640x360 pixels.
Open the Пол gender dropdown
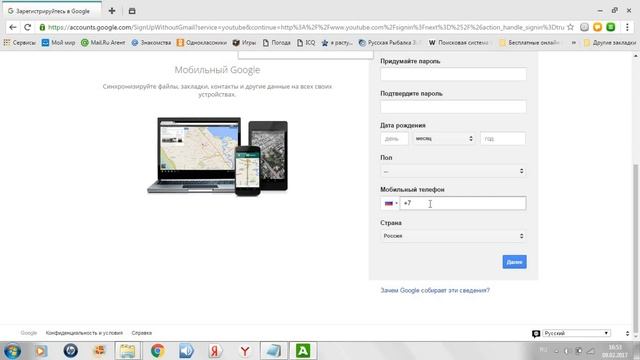[453, 171]
